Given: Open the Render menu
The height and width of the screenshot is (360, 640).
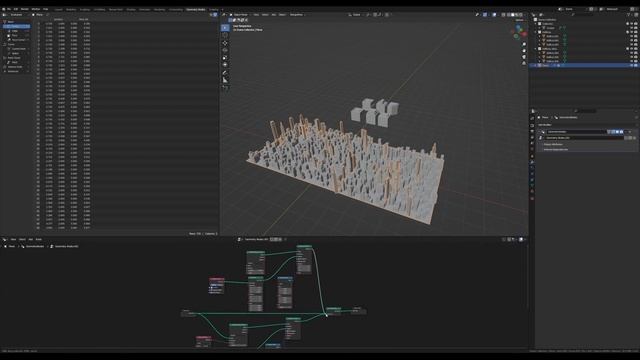Looking at the screenshot, I should (x=25, y=9).
